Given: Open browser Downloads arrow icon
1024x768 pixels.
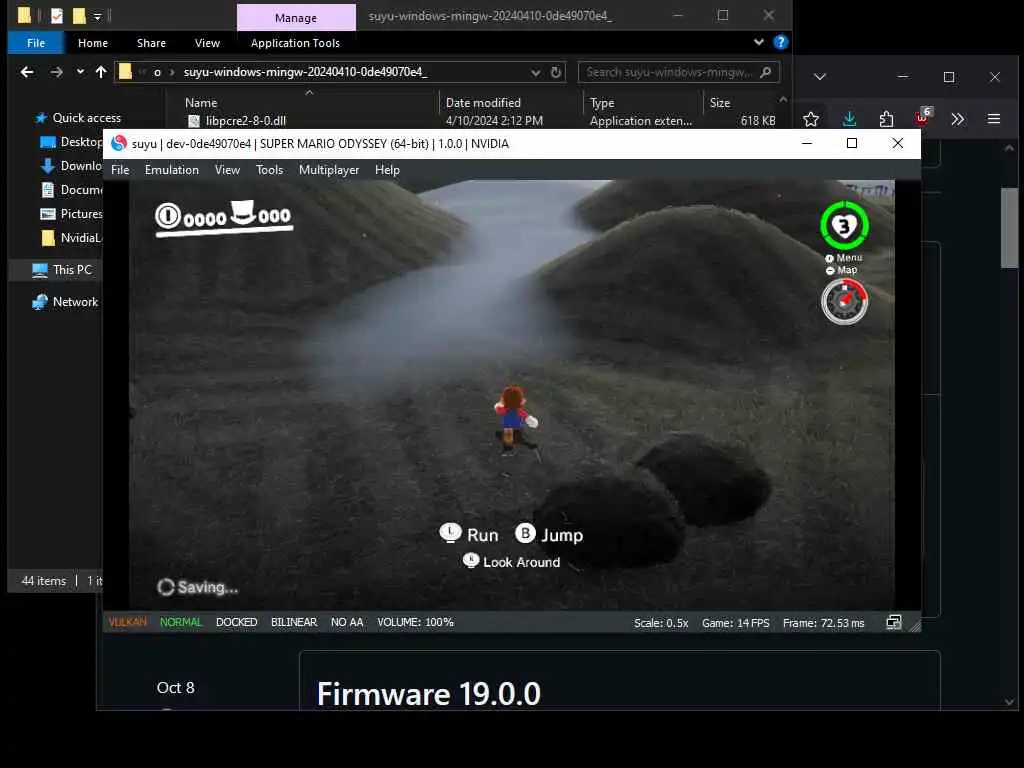Looking at the screenshot, I should click(849, 120).
